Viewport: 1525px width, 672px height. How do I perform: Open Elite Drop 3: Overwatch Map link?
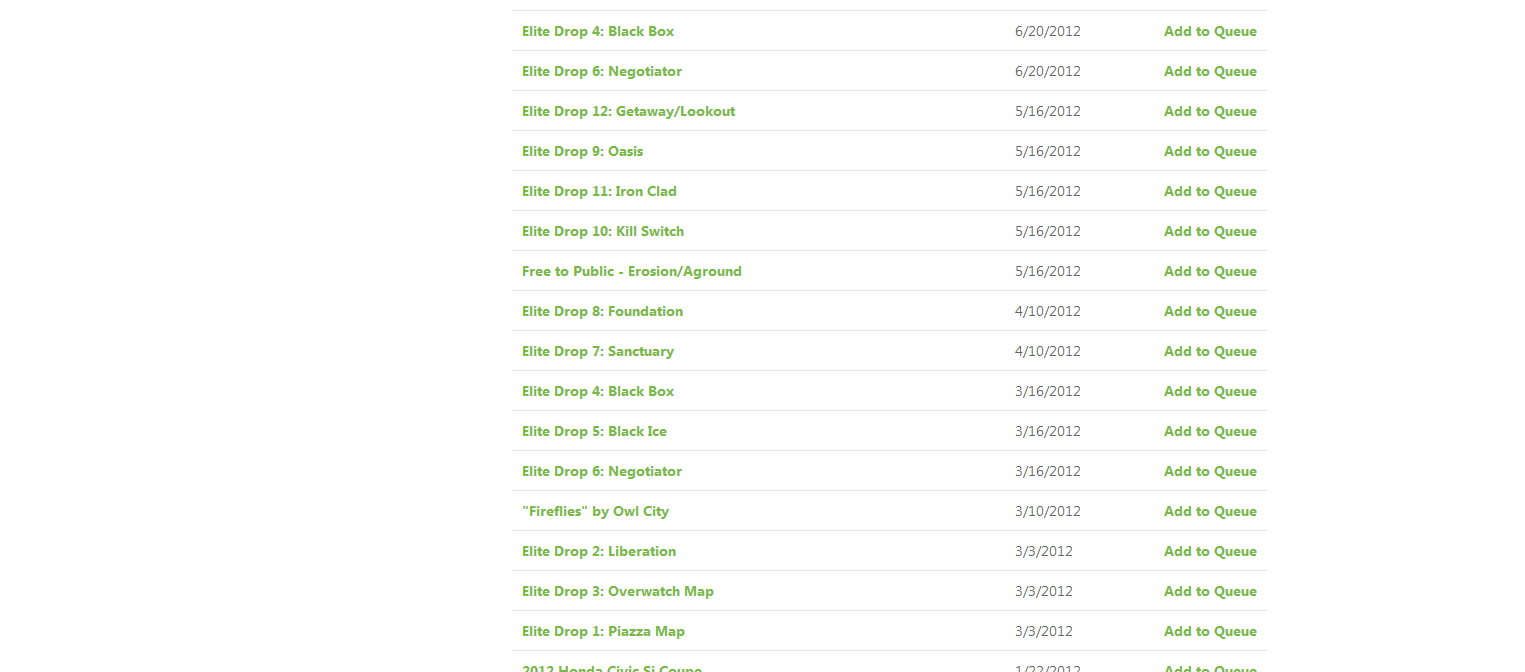618,591
